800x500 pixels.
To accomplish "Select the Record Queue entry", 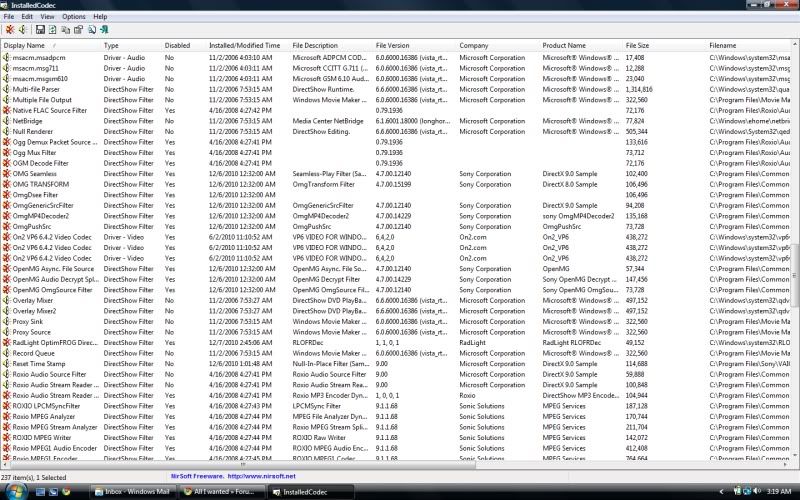I will (x=396, y=353).
